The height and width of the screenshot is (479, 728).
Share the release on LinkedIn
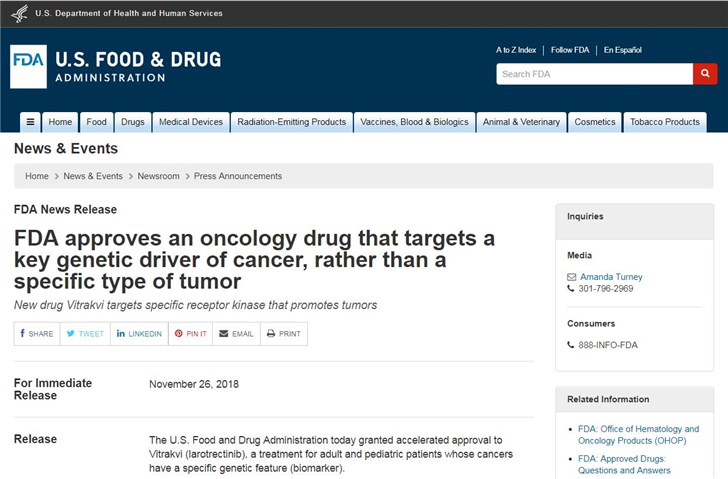139,334
